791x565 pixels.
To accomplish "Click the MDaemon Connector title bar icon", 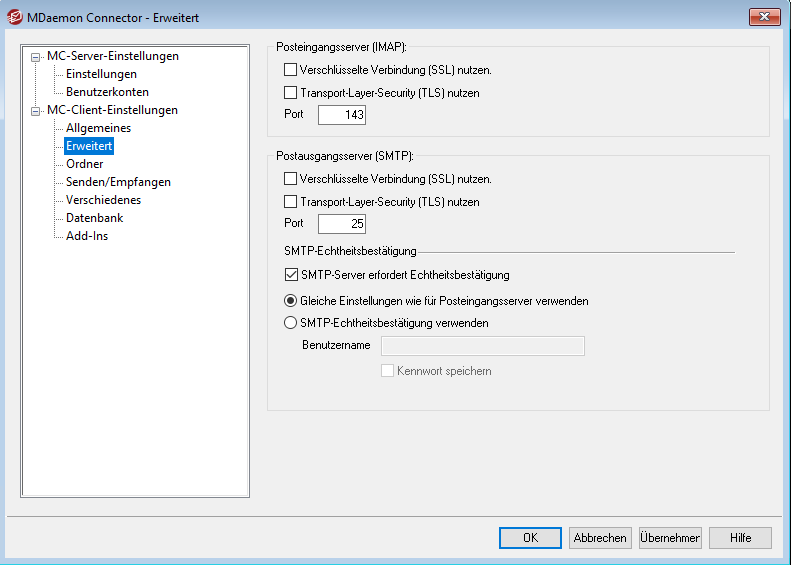I will coord(15,17).
